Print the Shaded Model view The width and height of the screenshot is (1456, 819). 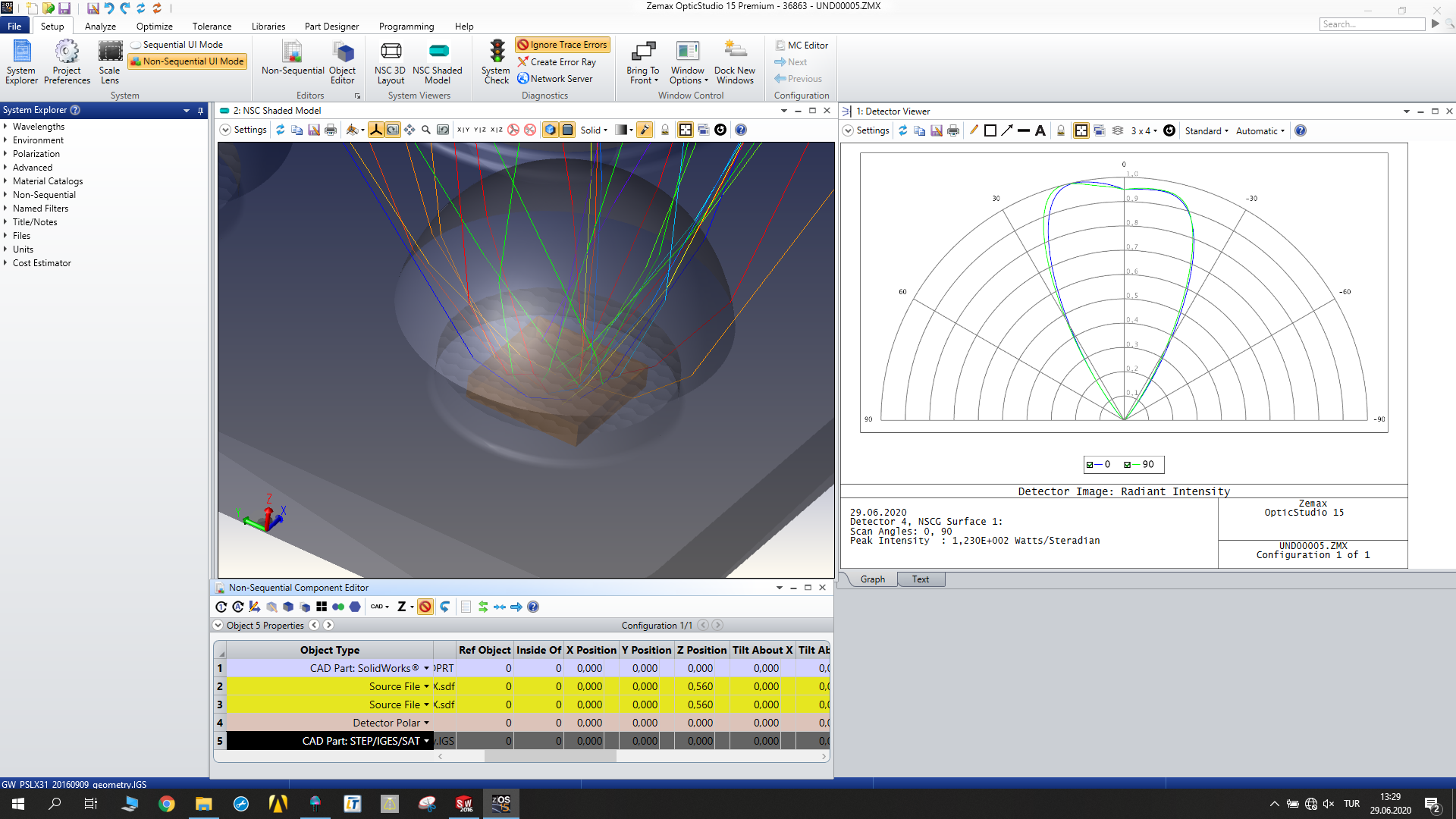point(331,130)
